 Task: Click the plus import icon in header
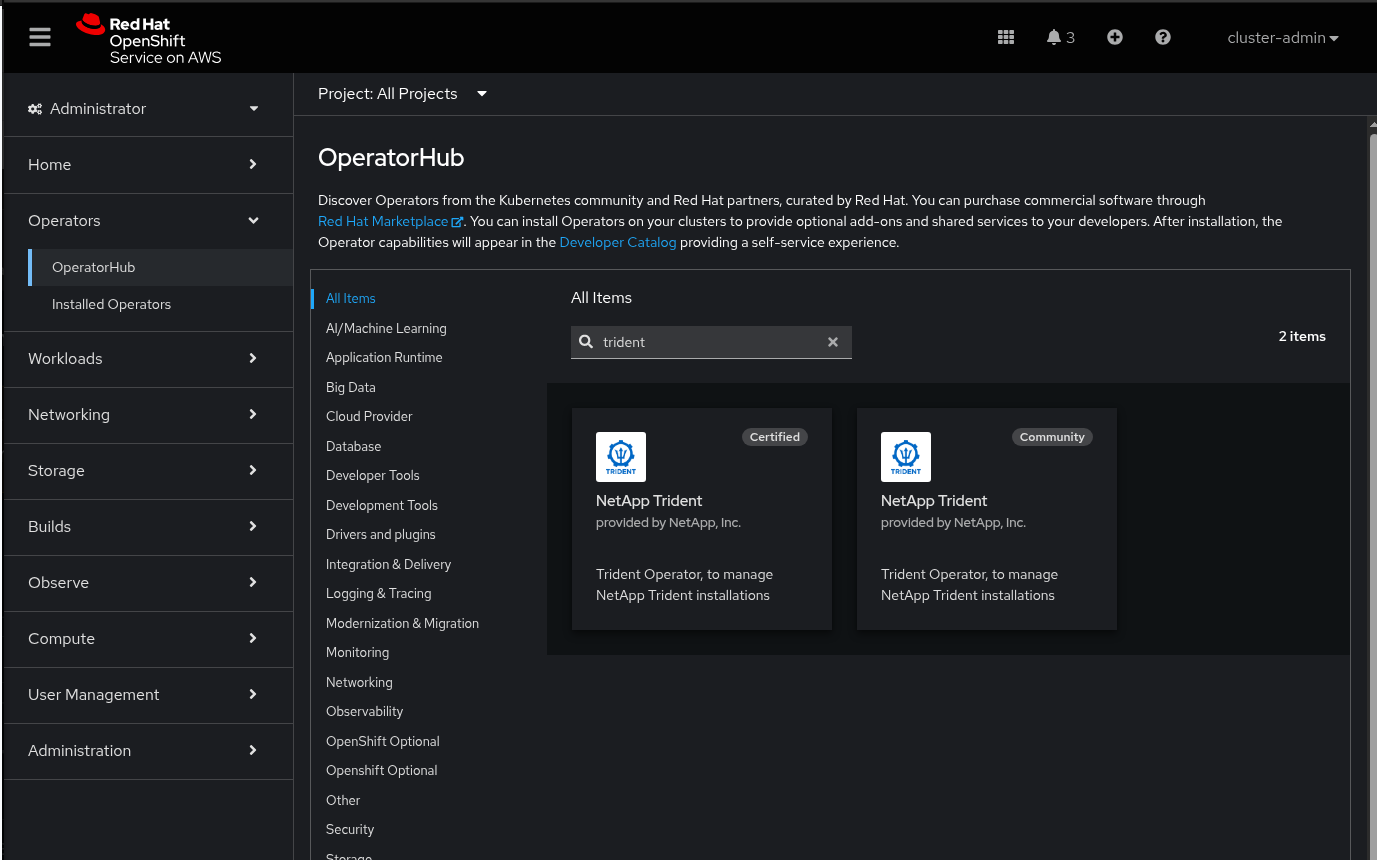1115,37
